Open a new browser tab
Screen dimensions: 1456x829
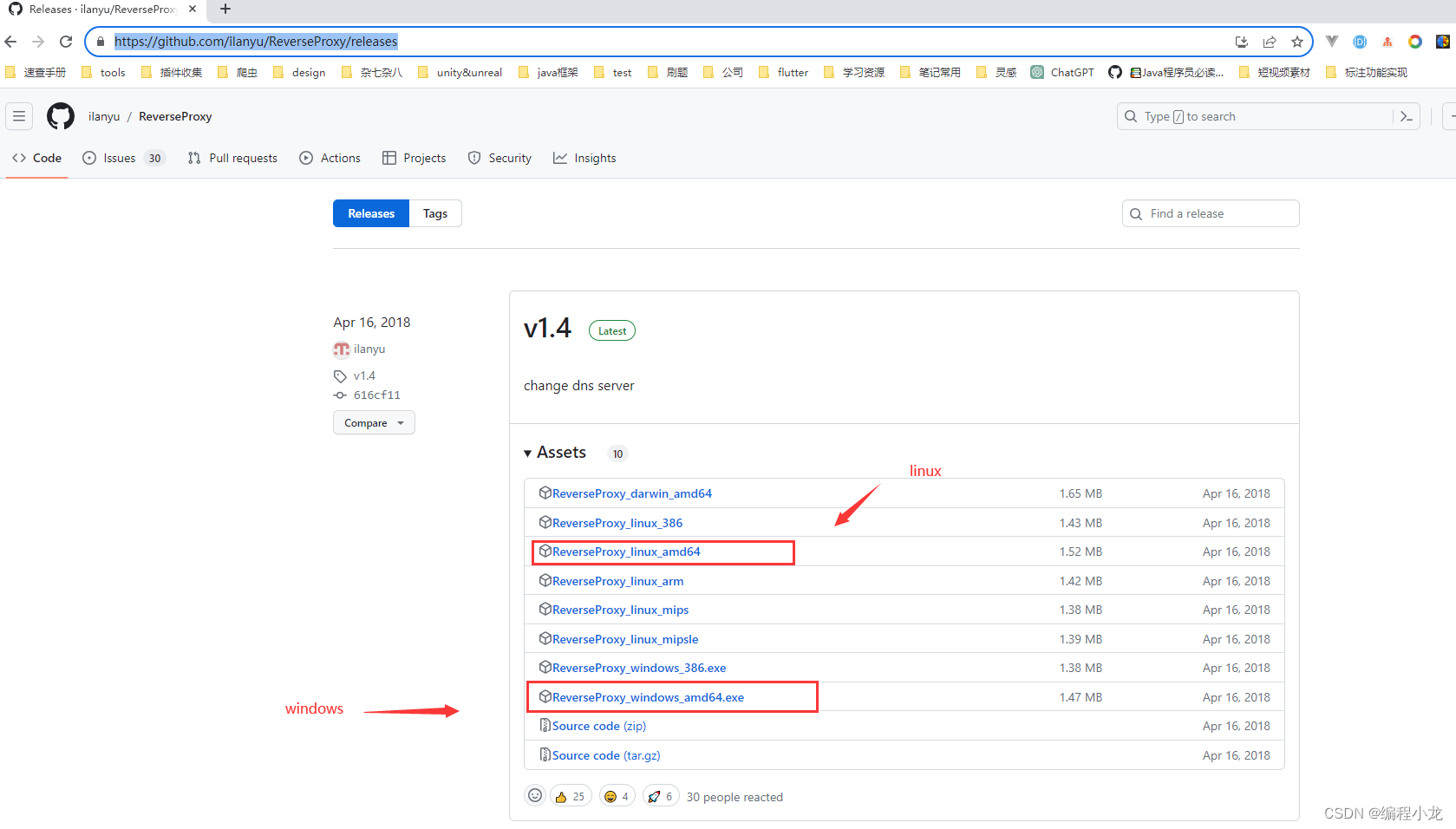pos(225,9)
